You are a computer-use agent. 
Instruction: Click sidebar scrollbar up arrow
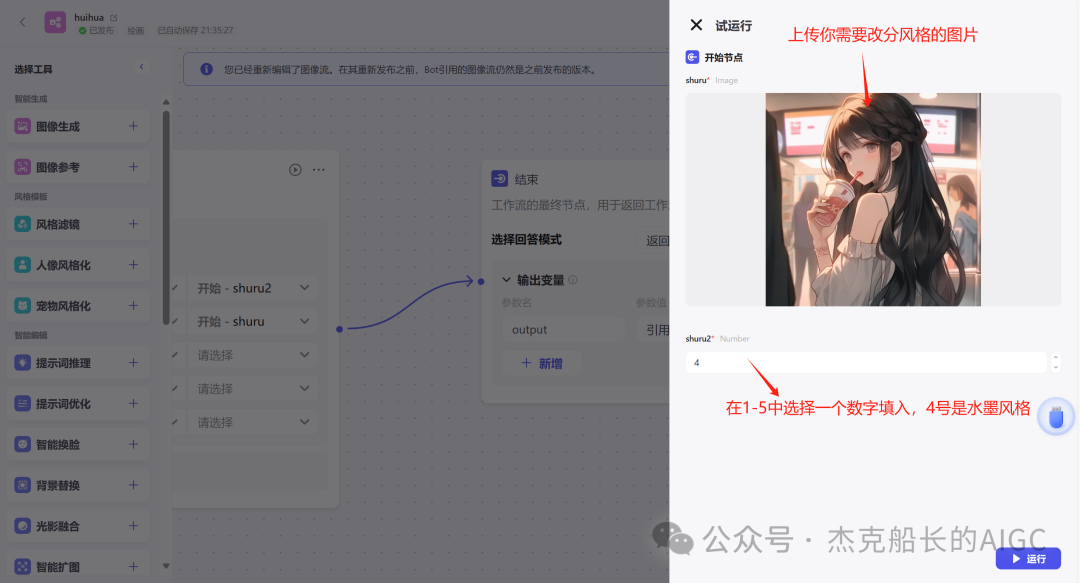(166, 102)
